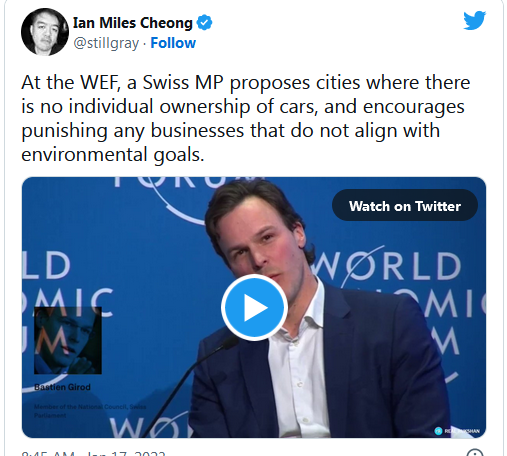Image resolution: width=507 pixels, height=456 pixels.
Task: Open Ian Miles Cheong's profile picture
Action: (45, 32)
